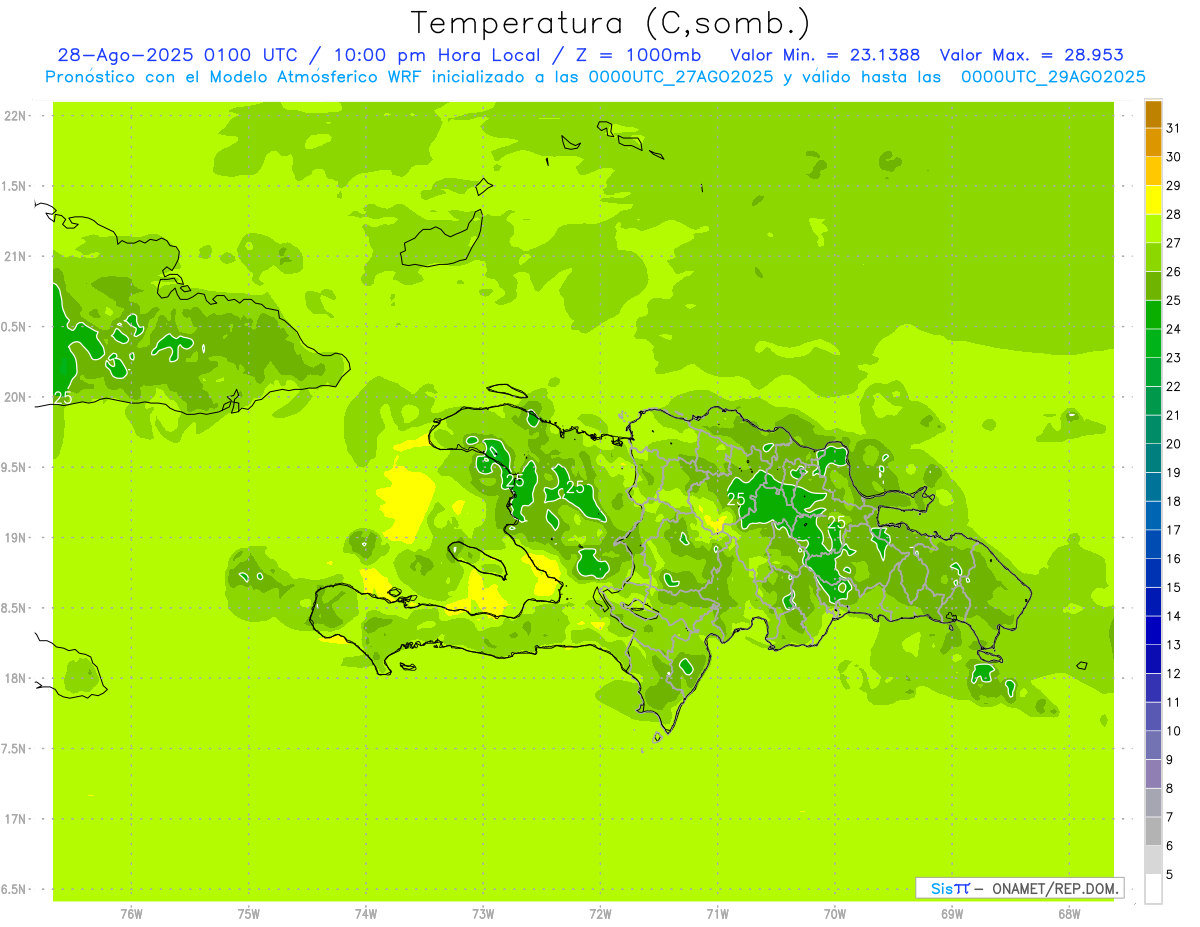This screenshot has width=1200, height=927.
Task: Click the grey 6–7 colorbar swatch
Action: [x=1153, y=831]
